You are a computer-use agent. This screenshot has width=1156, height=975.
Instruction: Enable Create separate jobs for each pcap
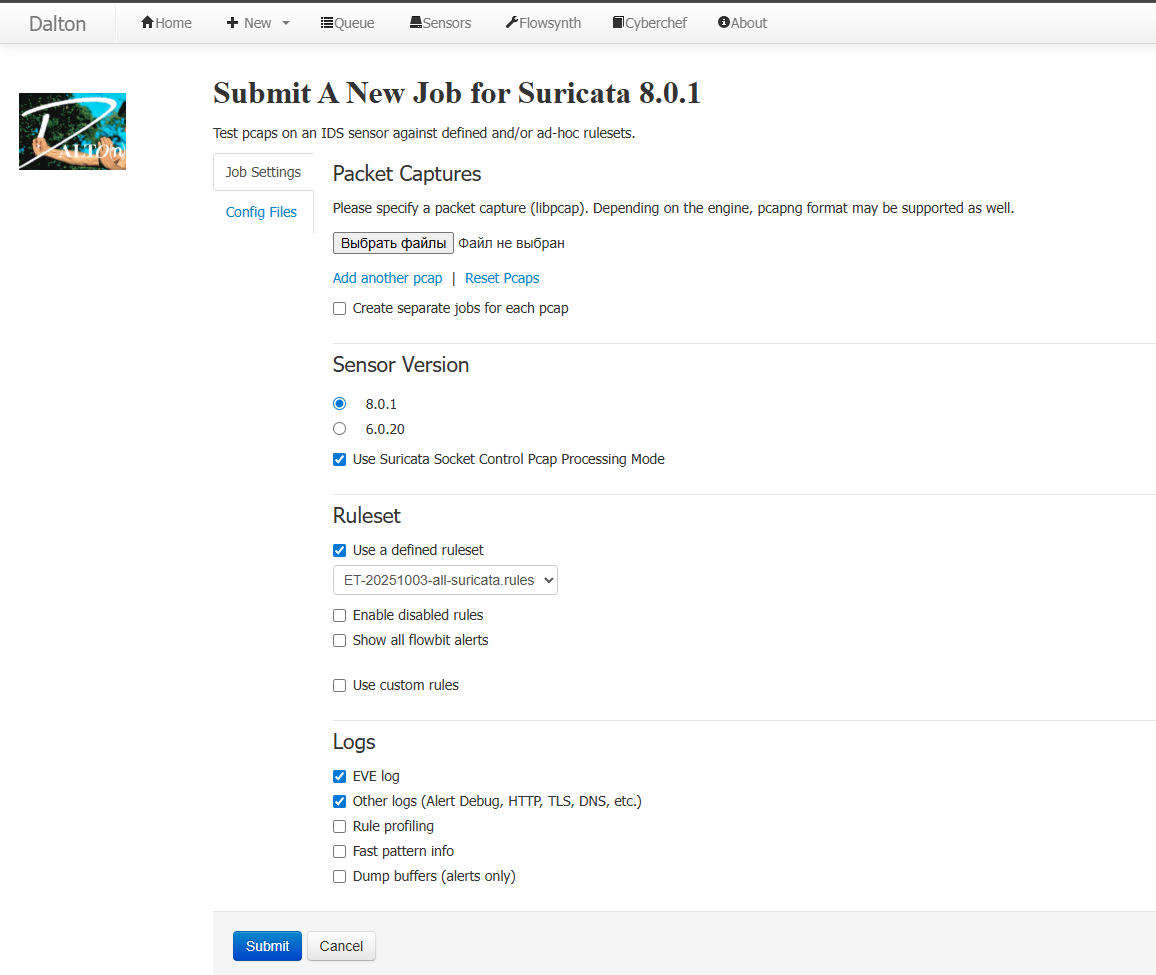click(x=339, y=308)
